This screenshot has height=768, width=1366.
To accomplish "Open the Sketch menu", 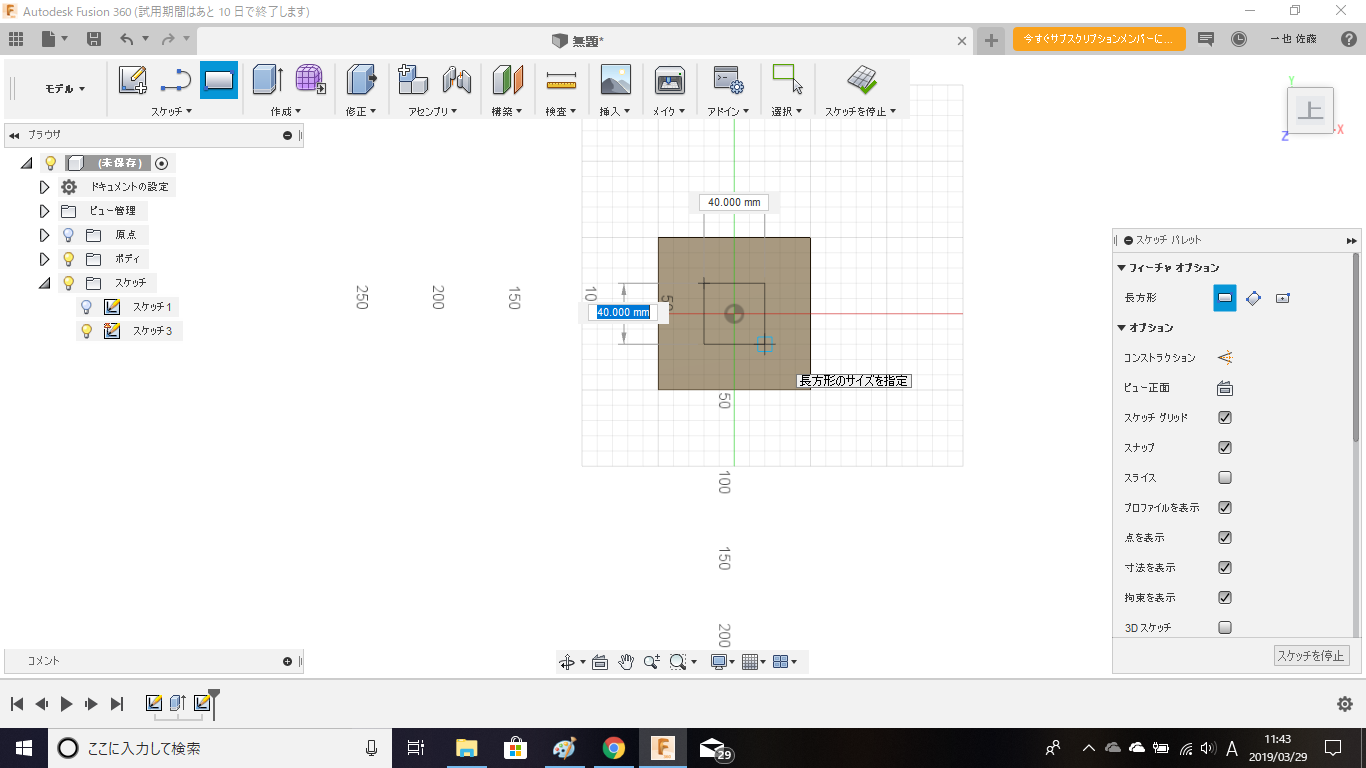I will [171, 111].
